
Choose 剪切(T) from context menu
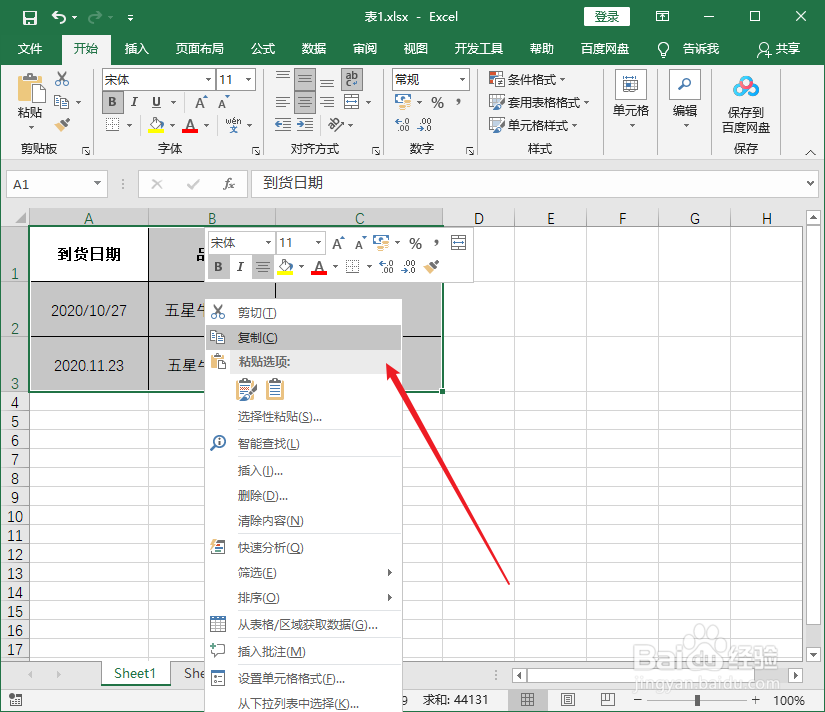[x=304, y=313]
